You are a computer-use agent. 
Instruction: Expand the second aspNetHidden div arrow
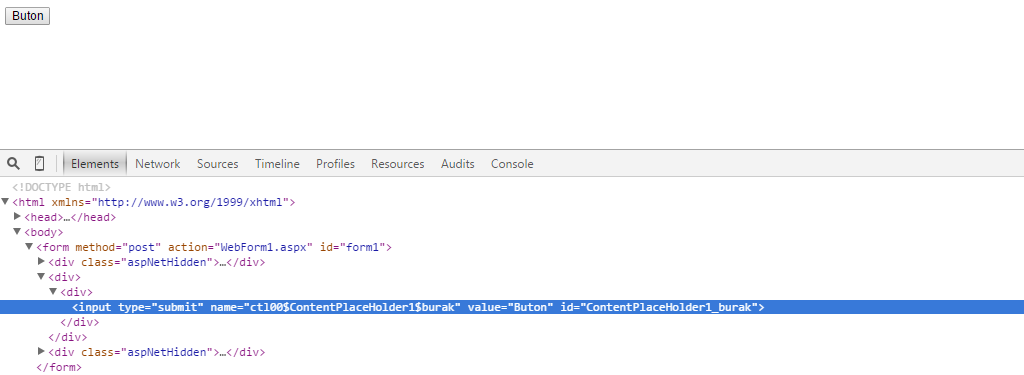click(x=41, y=351)
